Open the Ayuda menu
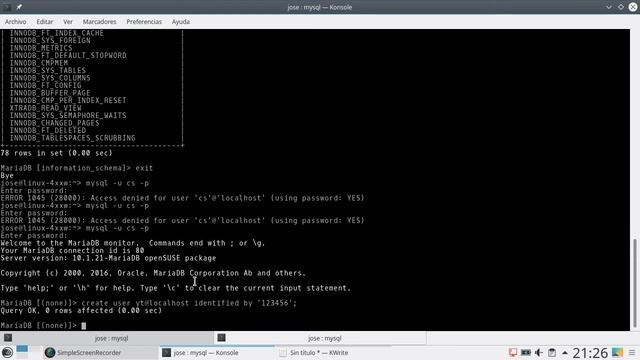 point(180,22)
